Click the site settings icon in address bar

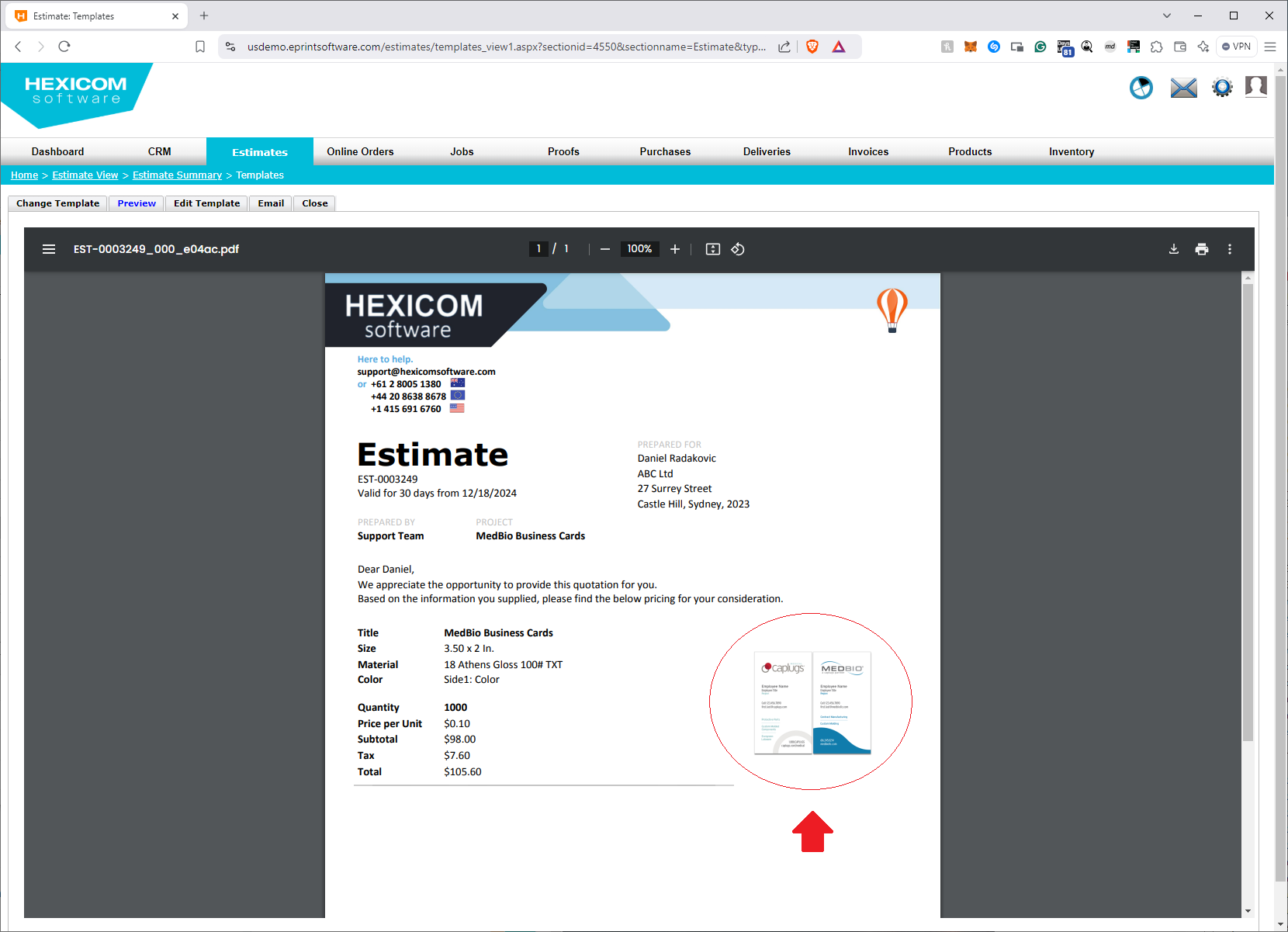click(230, 47)
